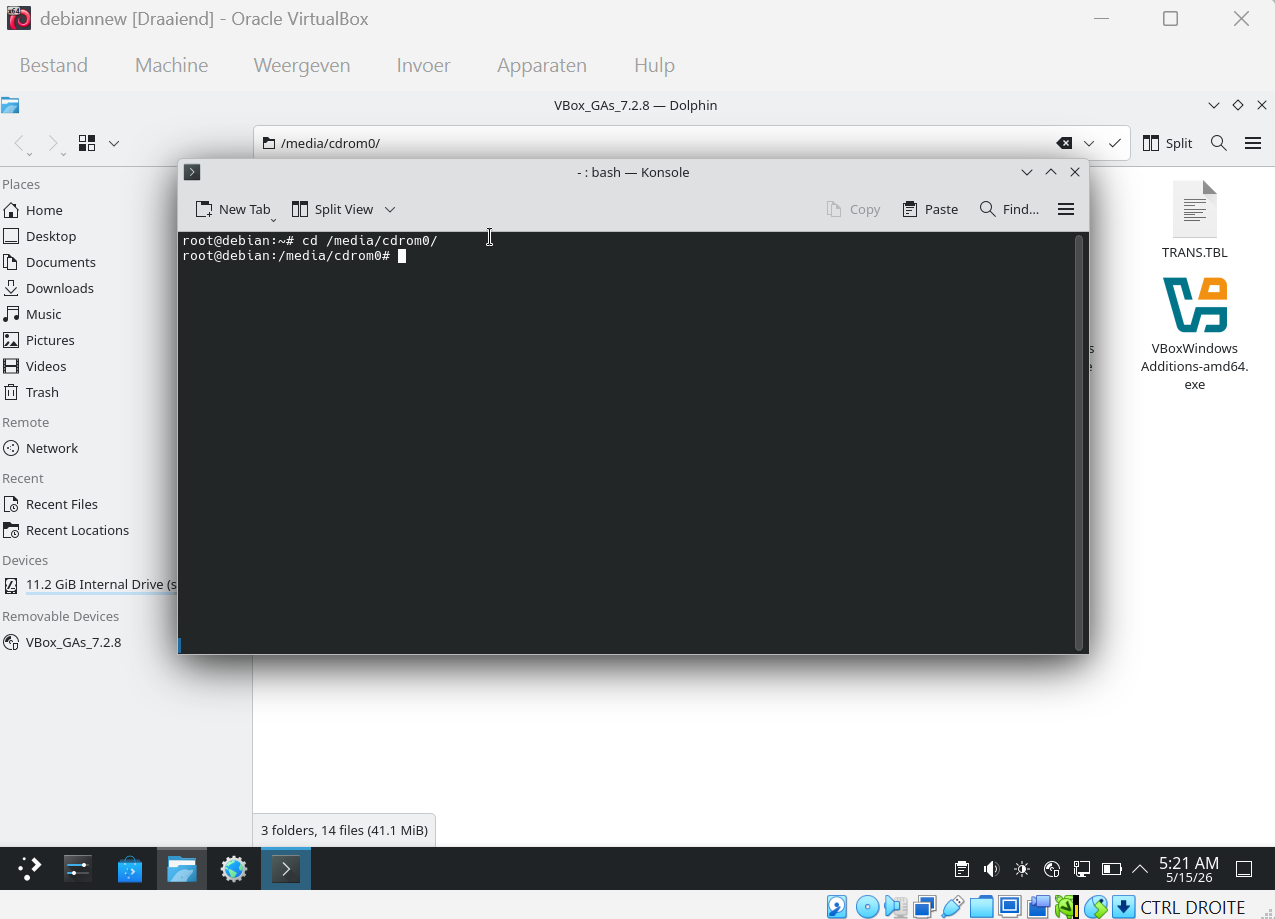This screenshot has height=919, width=1275.
Task: Open Find in Konsole toolbar
Action: 1009,209
